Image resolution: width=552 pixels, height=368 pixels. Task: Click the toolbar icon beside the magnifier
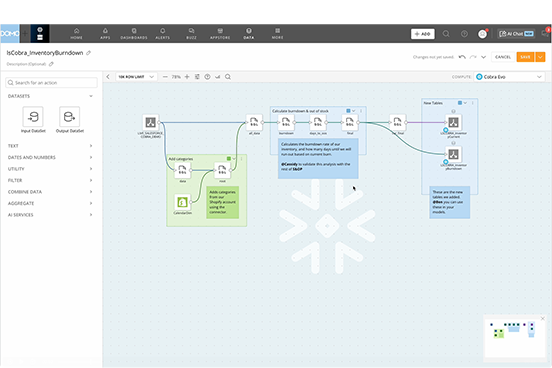[218, 77]
